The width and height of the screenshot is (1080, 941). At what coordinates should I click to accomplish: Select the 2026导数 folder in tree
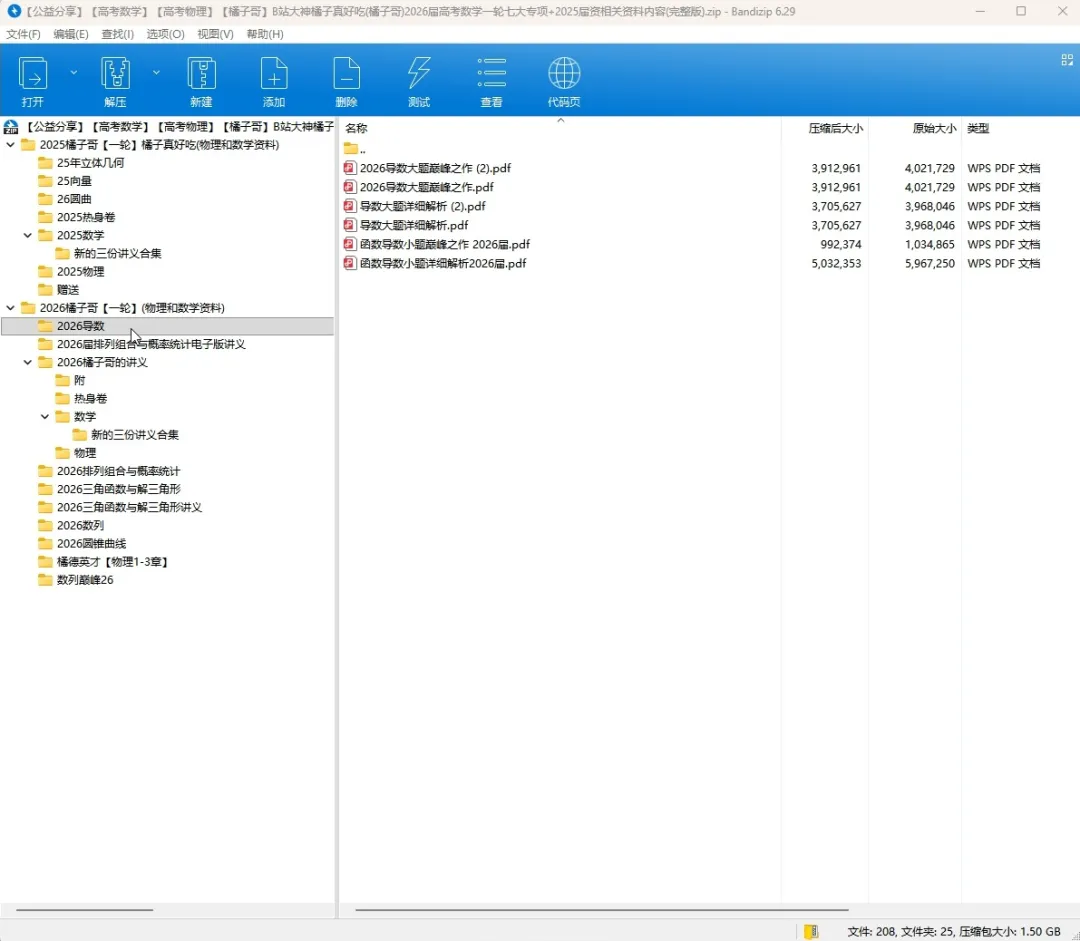[168, 326]
